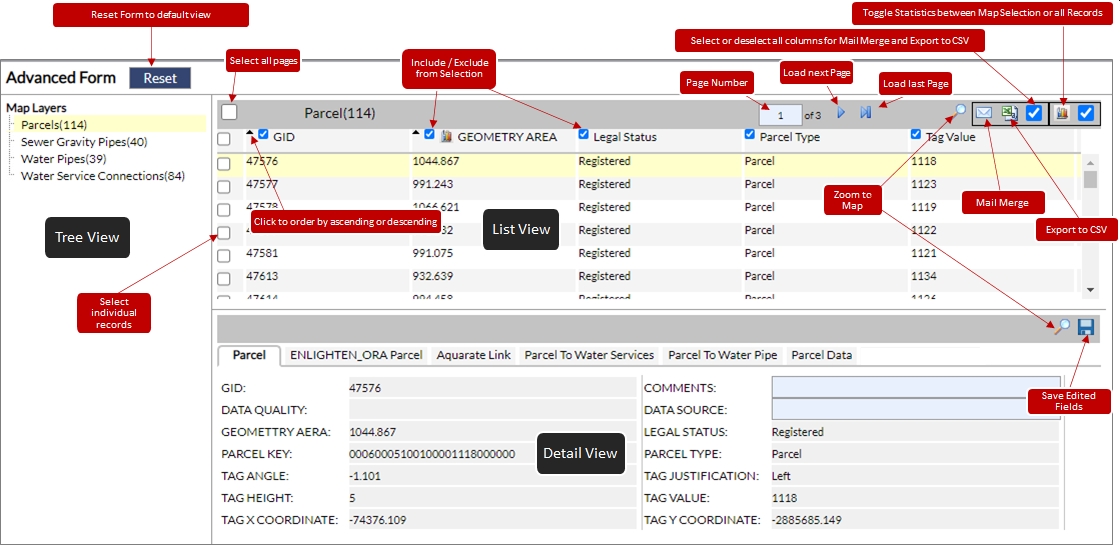
Task: Jump to the last page of records
Action: (866, 113)
